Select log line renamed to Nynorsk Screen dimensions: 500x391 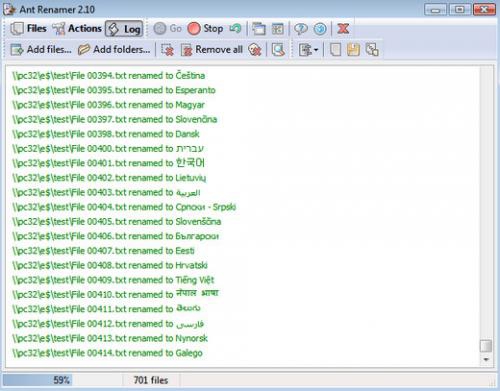pos(110,339)
